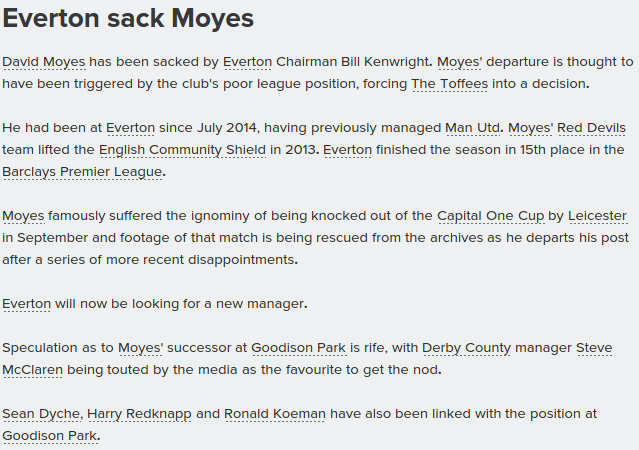
Task: Click Everton link in 'will now be looking'
Action: [26, 304]
